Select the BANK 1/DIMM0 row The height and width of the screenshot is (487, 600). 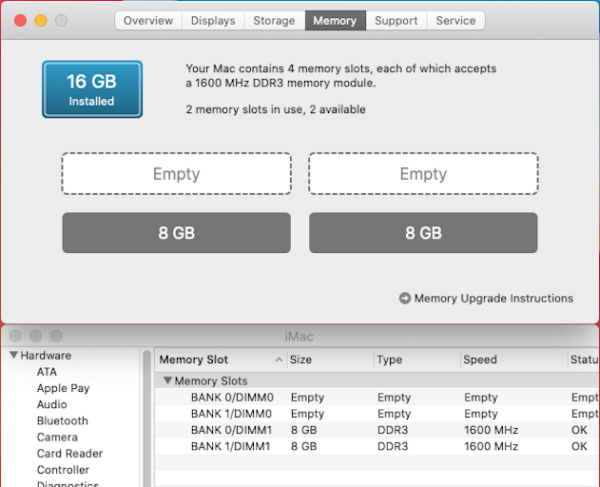(x=377, y=414)
